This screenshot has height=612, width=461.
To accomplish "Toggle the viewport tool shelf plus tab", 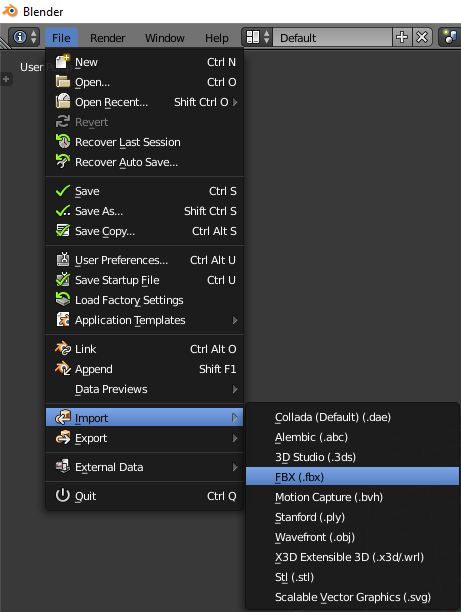I will click(6, 79).
